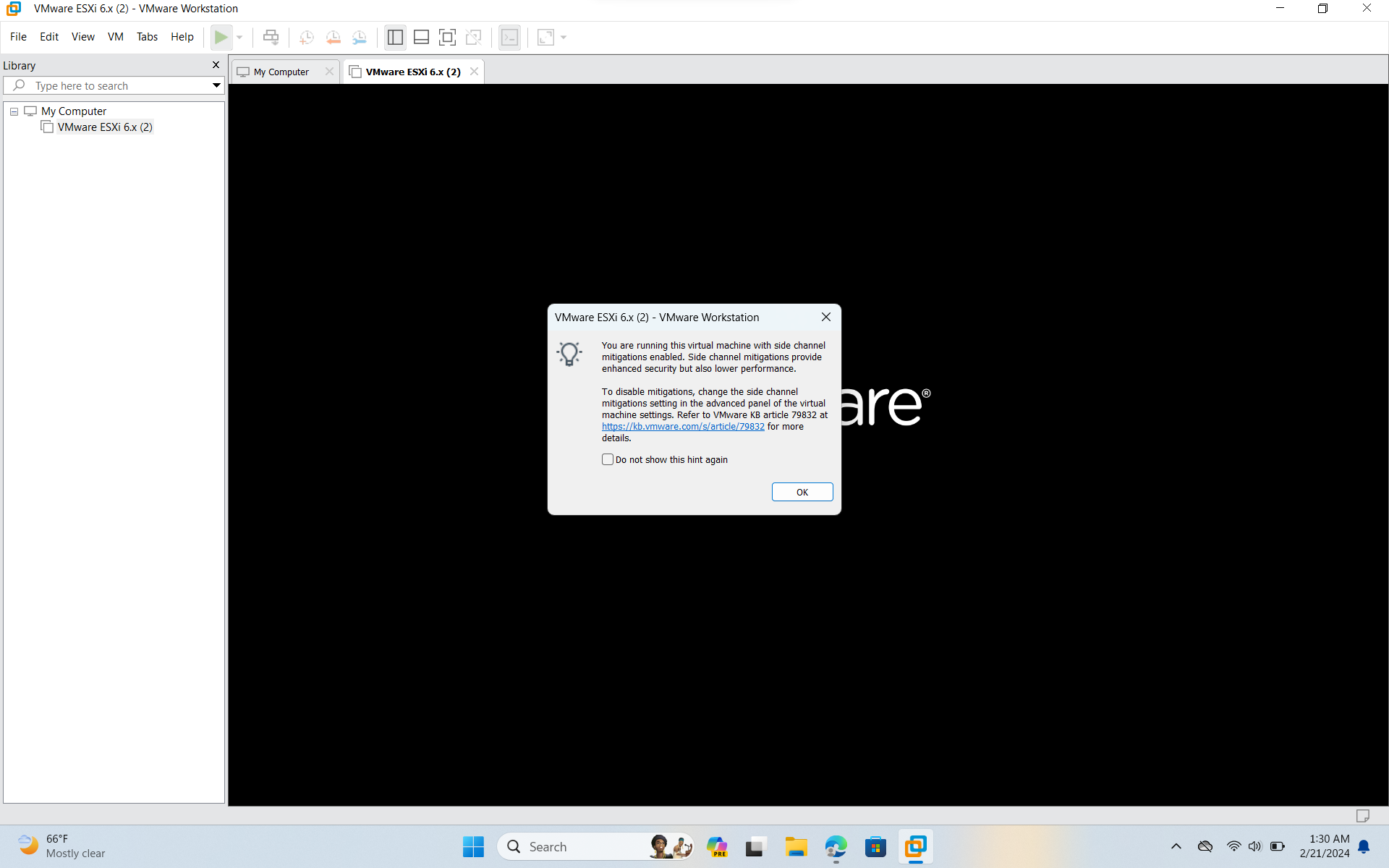This screenshot has width=1389, height=868.
Task: Click the stretch guest display icon
Action: (x=545, y=37)
